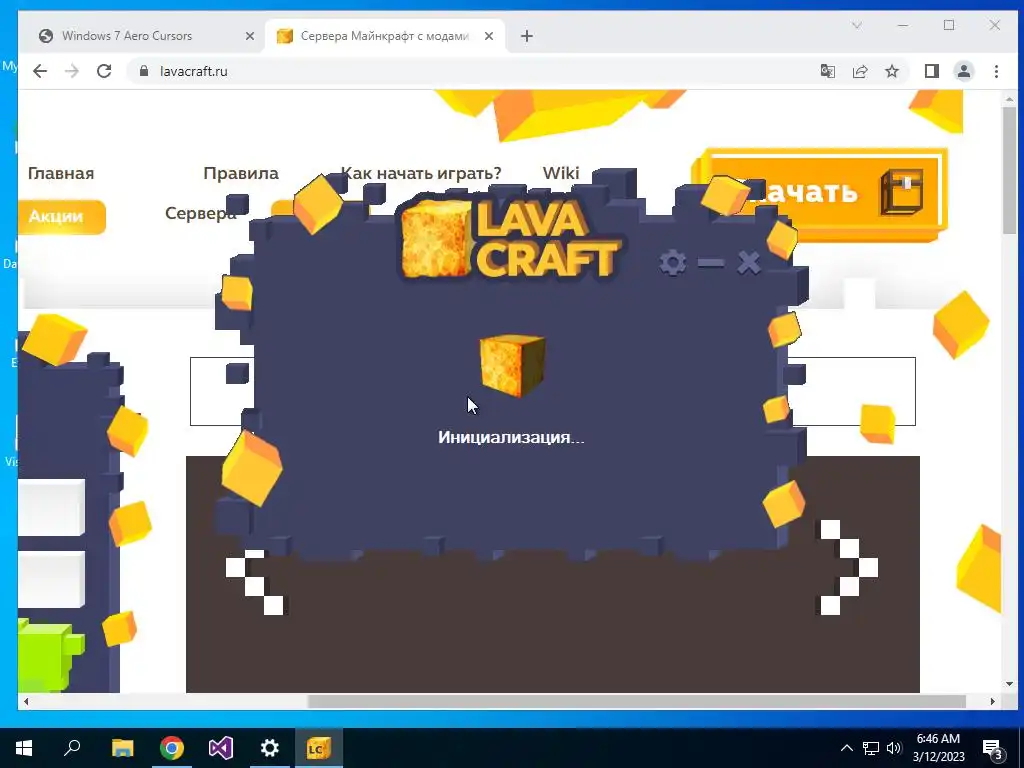The width and height of the screenshot is (1024, 768).
Task: Click the horizontal page scrollbar
Action: click(637, 701)
